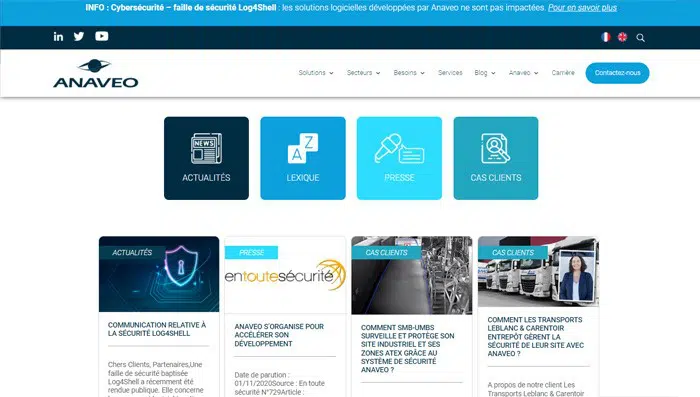Go to the Carrière menu item
The height and width of the screenshot is (397, 700).
(x=563, y=73)
